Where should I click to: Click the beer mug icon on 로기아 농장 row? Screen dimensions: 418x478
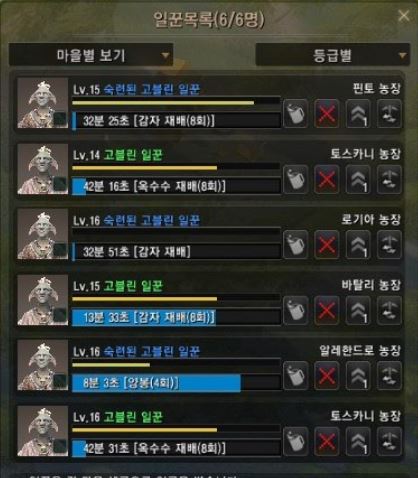pyautogui.click(x=295, y=245)
